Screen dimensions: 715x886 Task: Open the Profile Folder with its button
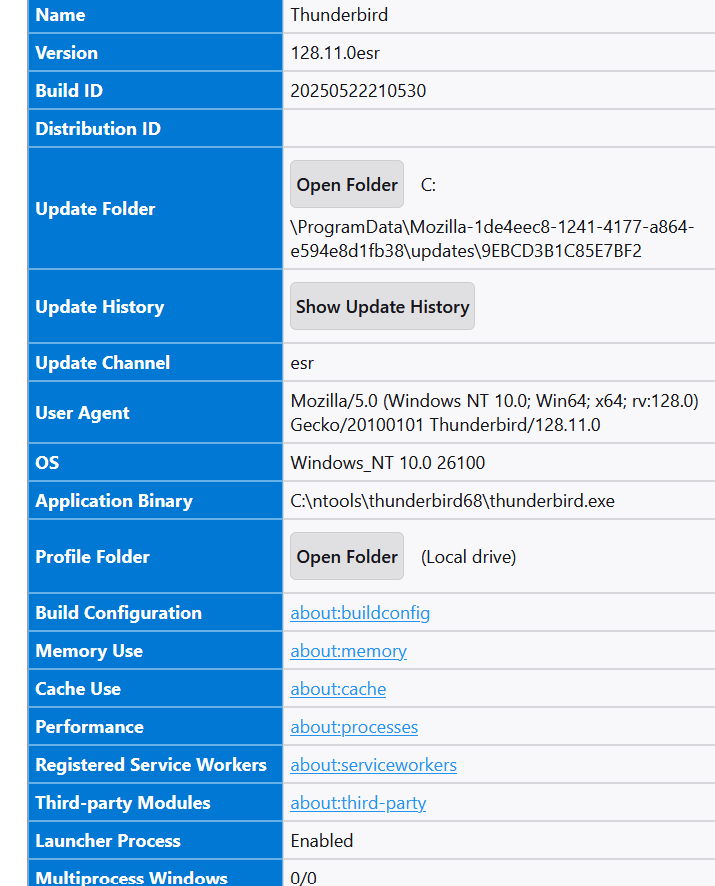pos(347,557)
